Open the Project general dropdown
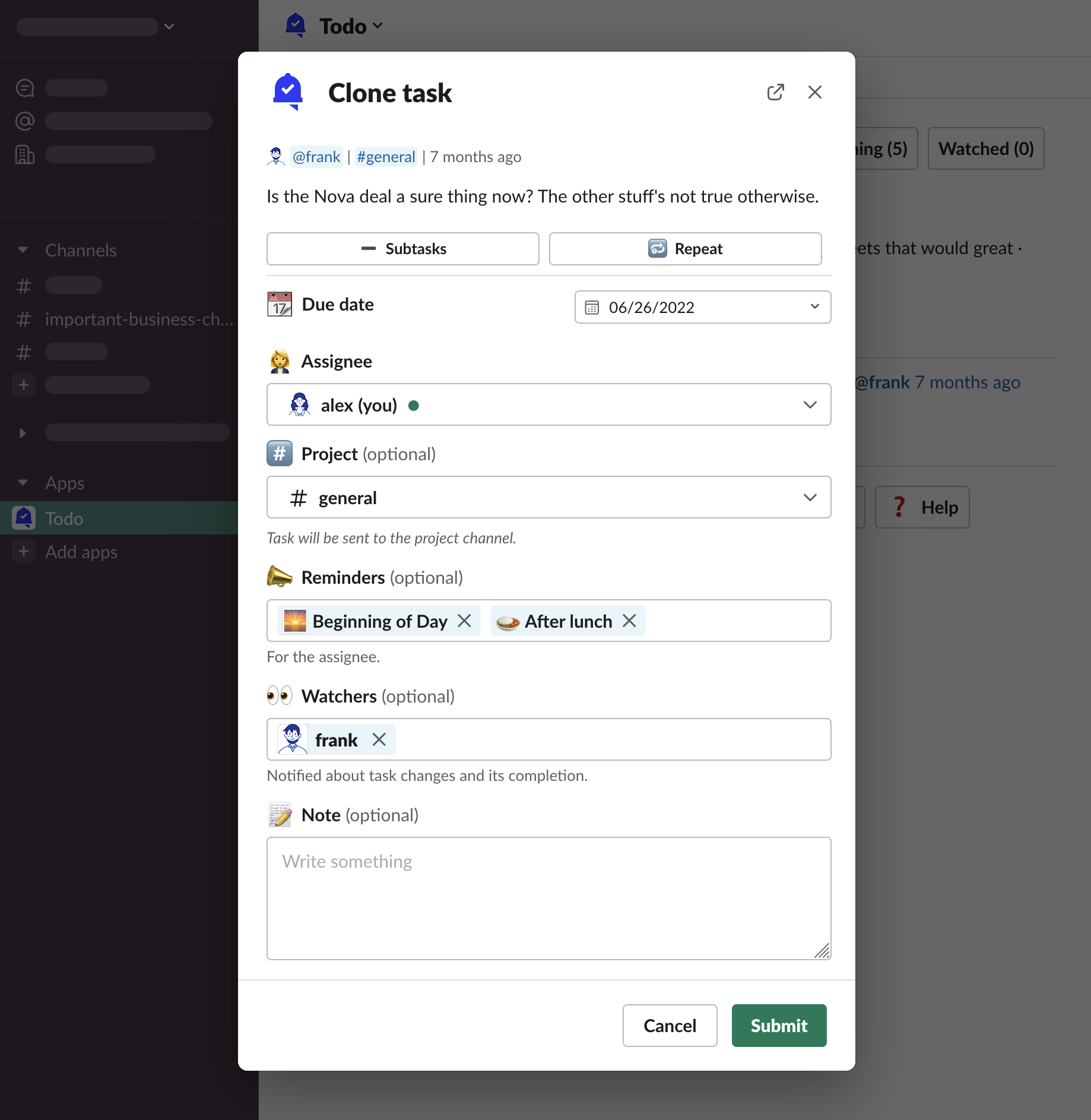Screen dimensions: 1091x1120 tap(810, 497)
